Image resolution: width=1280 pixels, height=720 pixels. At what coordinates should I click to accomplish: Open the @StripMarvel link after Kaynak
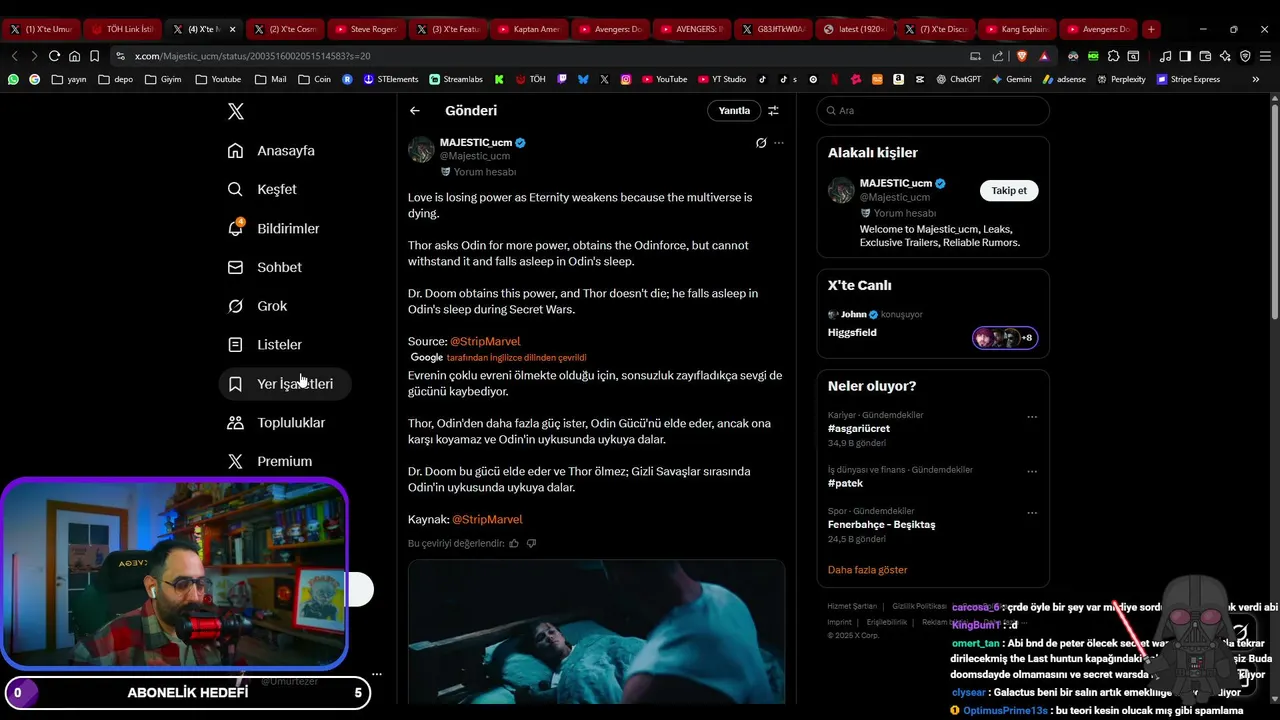[487, 519]
